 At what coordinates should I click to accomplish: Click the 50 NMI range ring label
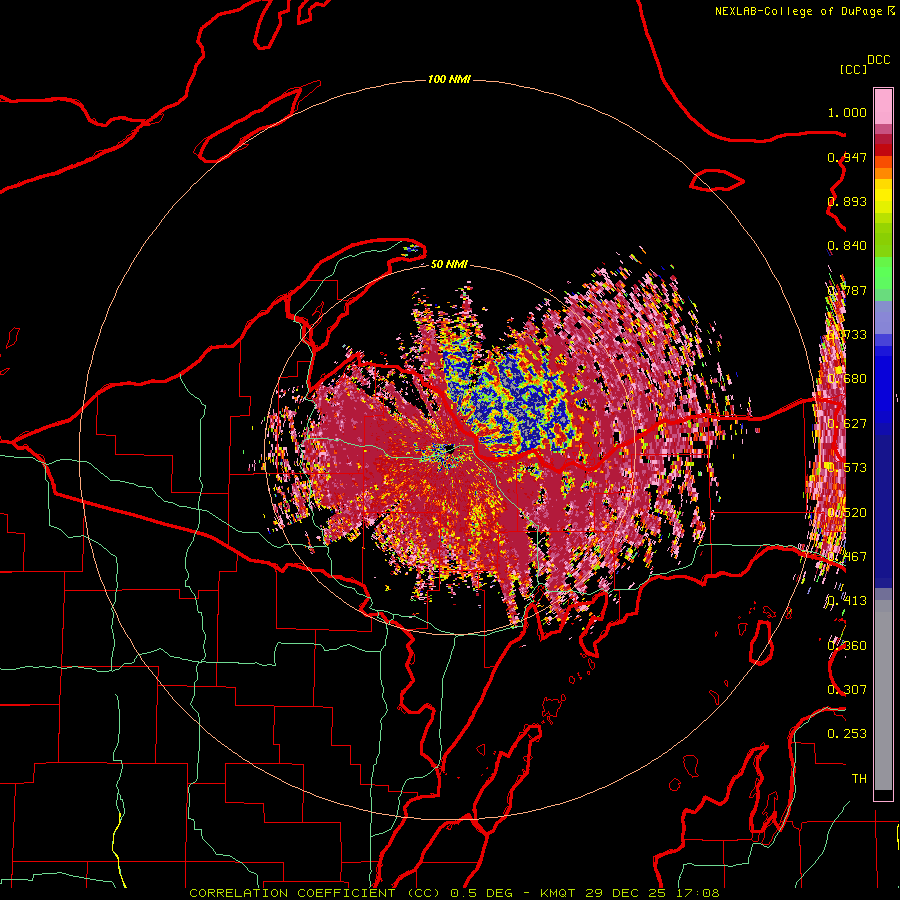click(x=449, y=264)
